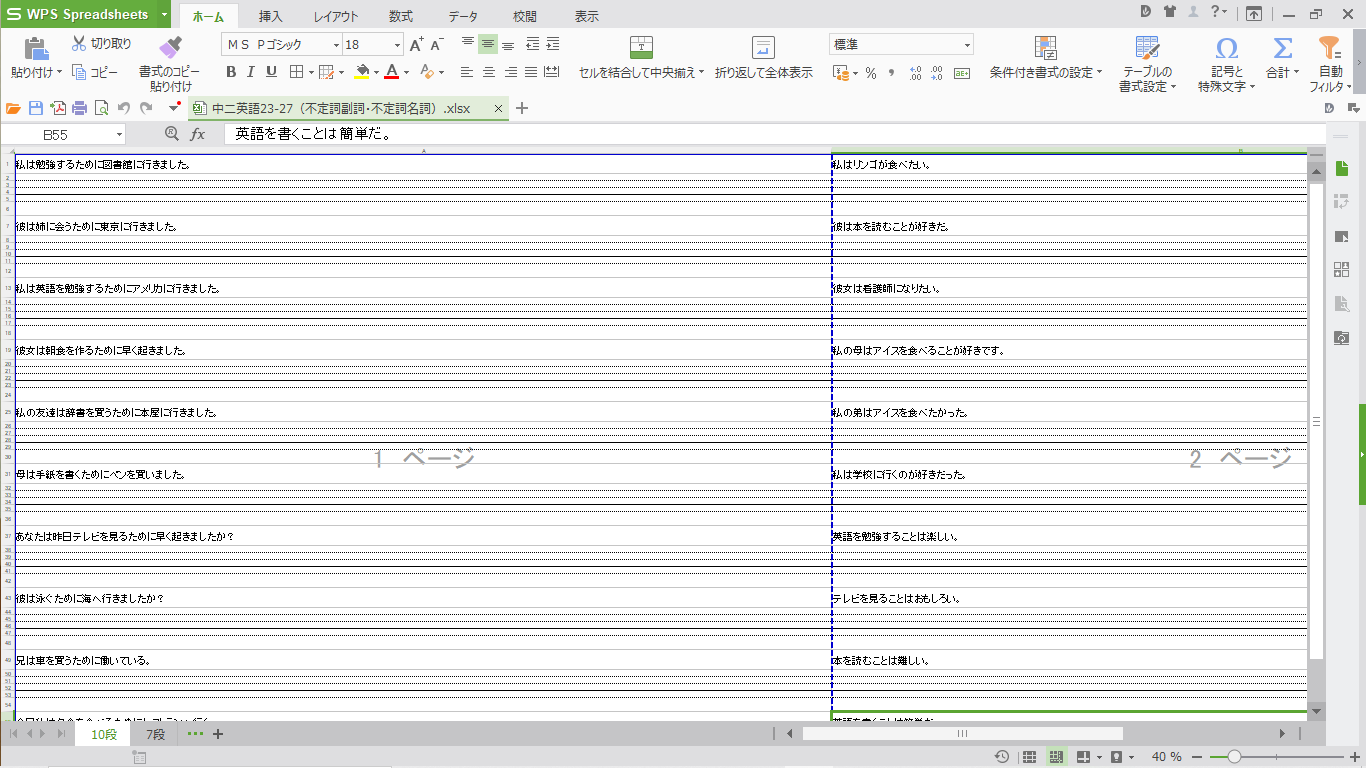Center text horizontally
Image resolution: width=1366 pixels, height=768 pixels.
click(x=488, y=72)
